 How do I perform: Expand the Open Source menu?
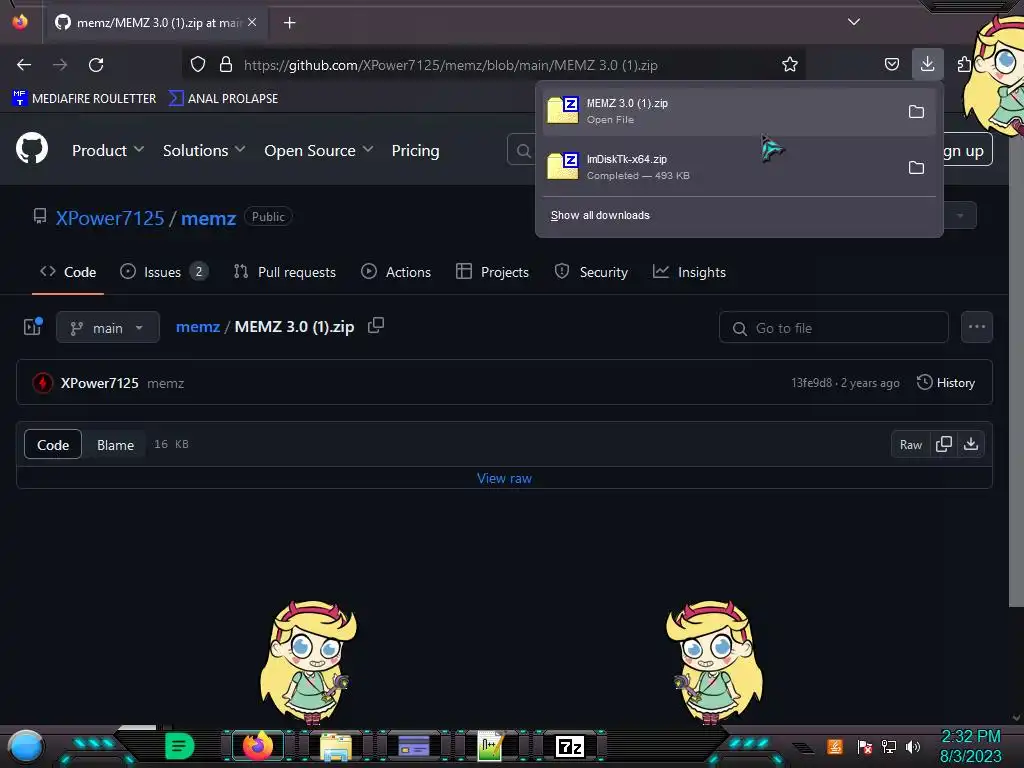click(x=319, y=150)
